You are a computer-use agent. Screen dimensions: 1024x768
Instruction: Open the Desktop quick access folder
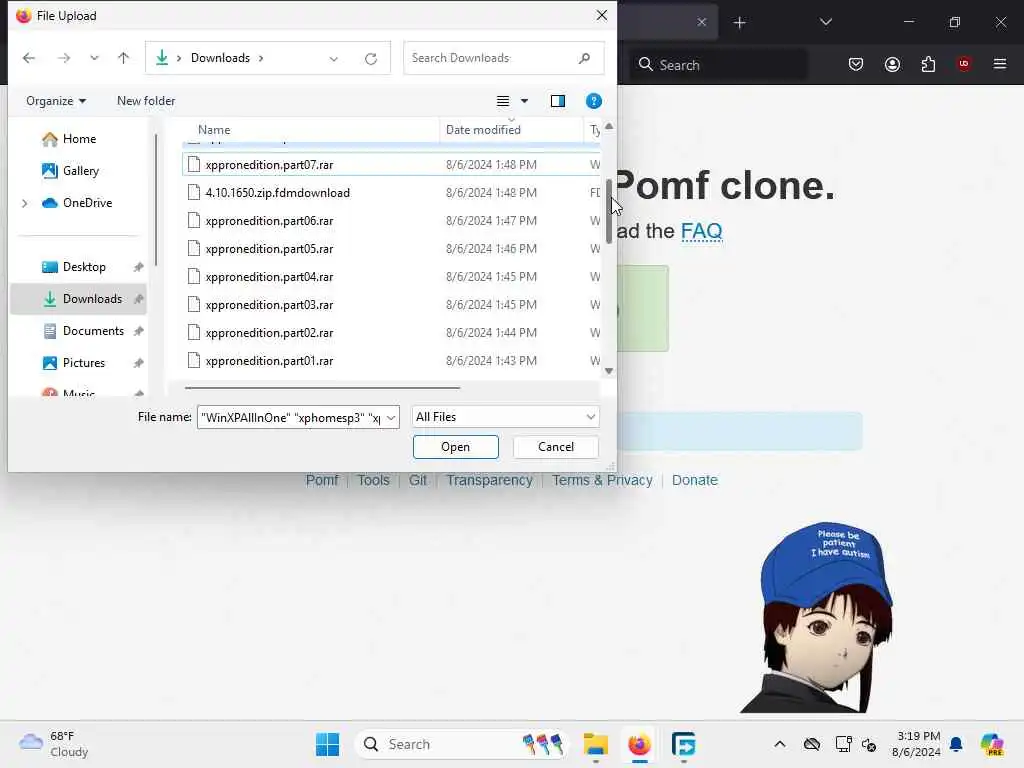pos(84,267)
